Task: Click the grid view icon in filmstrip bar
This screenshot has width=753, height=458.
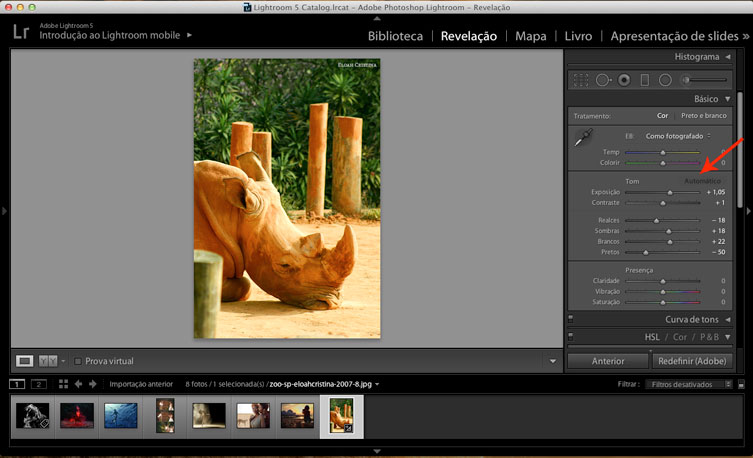Action: coord(63,384)
